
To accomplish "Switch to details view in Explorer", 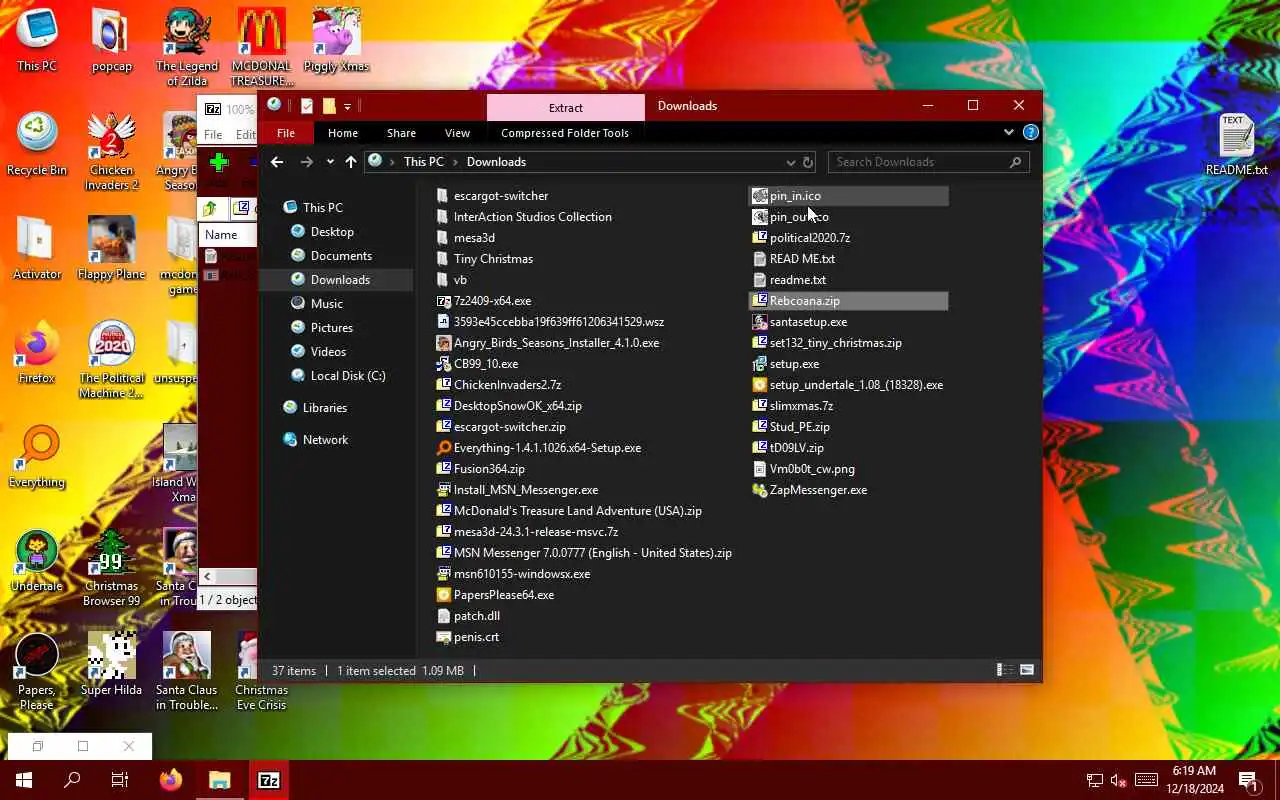I will tap(1005, 670).
